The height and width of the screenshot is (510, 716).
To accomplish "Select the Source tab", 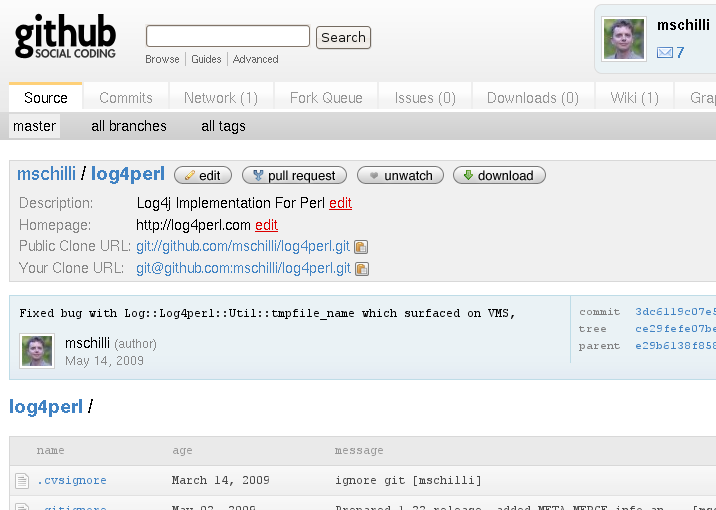I will (46, 98).
